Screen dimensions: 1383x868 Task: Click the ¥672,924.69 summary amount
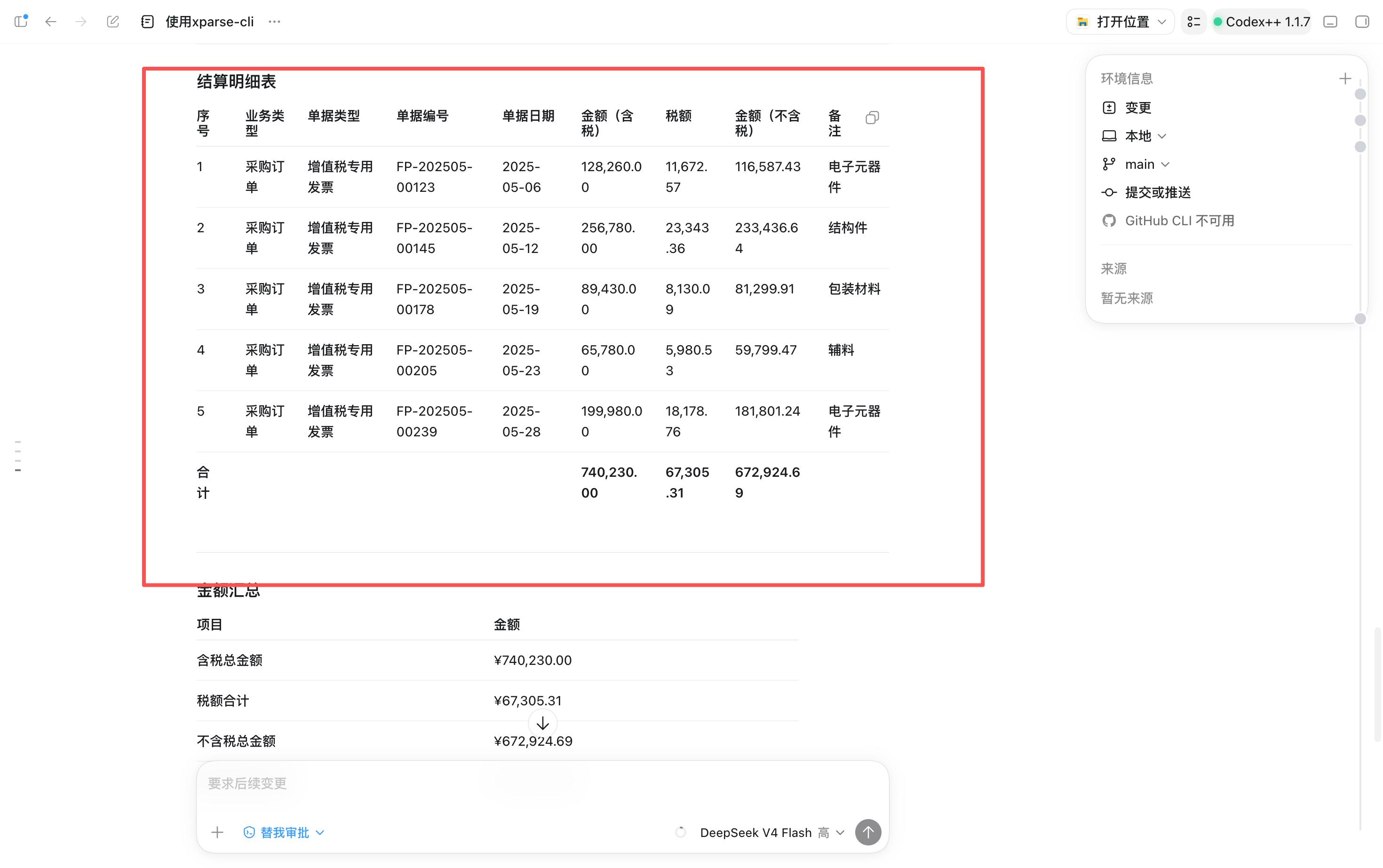click(533, 741)
